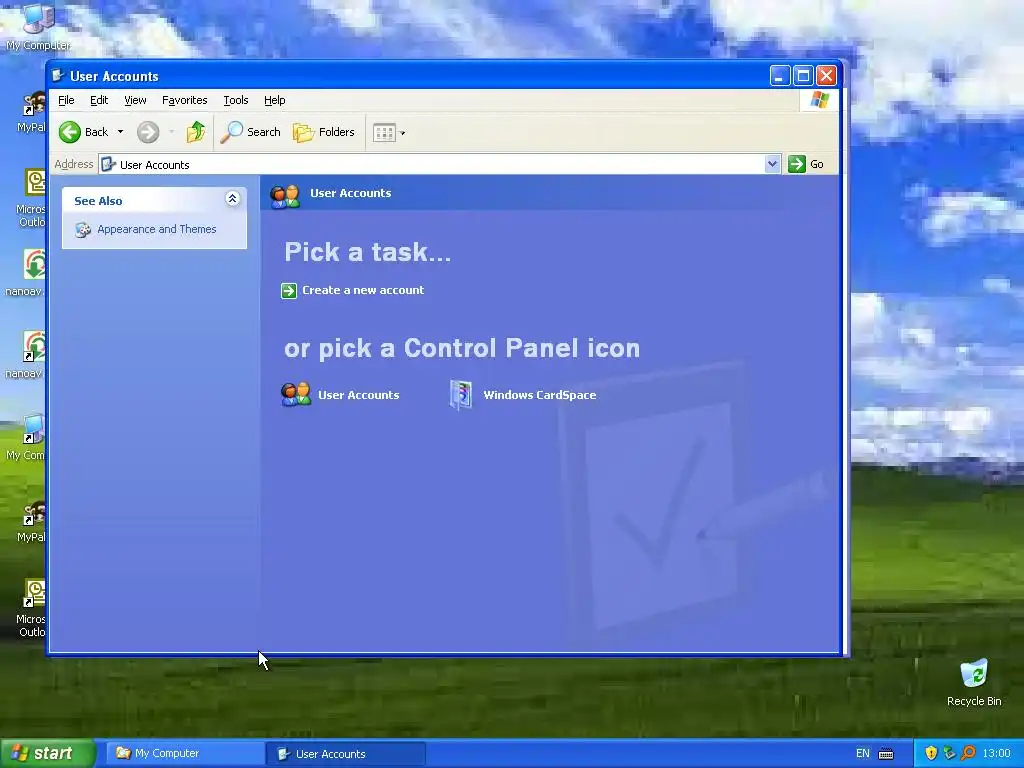The image size is (1024, 768).
Task: Click the Go button
Action: [806, 164]
